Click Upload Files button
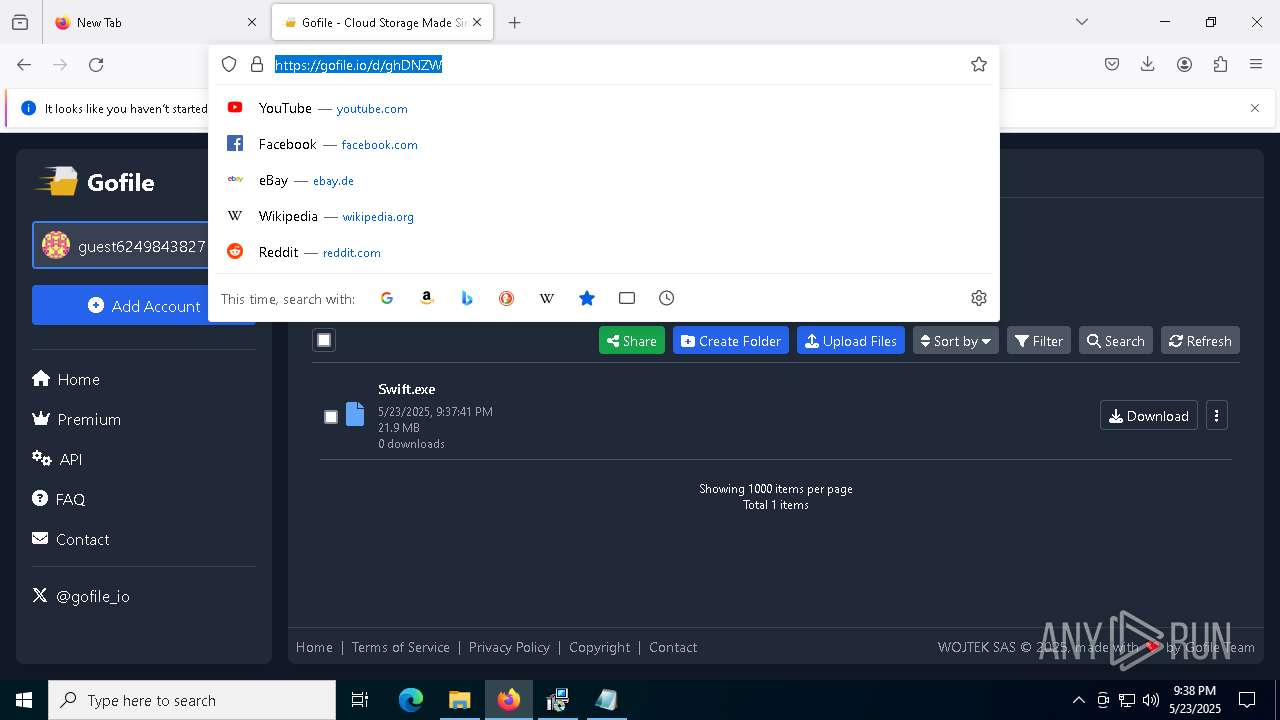The height and width of the screenshot is (720, 1280). tap(851, 341)
